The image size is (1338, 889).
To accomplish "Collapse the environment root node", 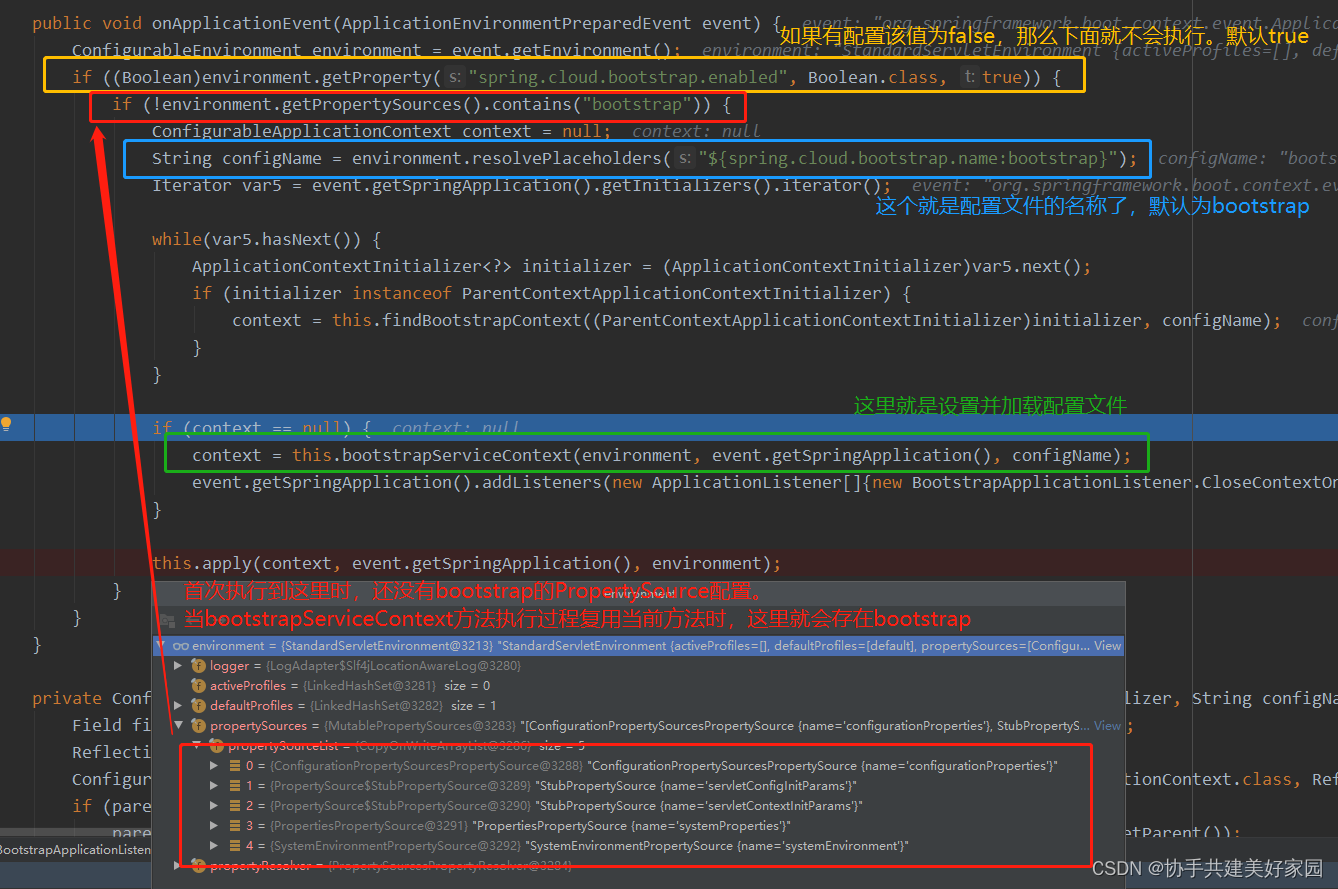I will 161,646.
